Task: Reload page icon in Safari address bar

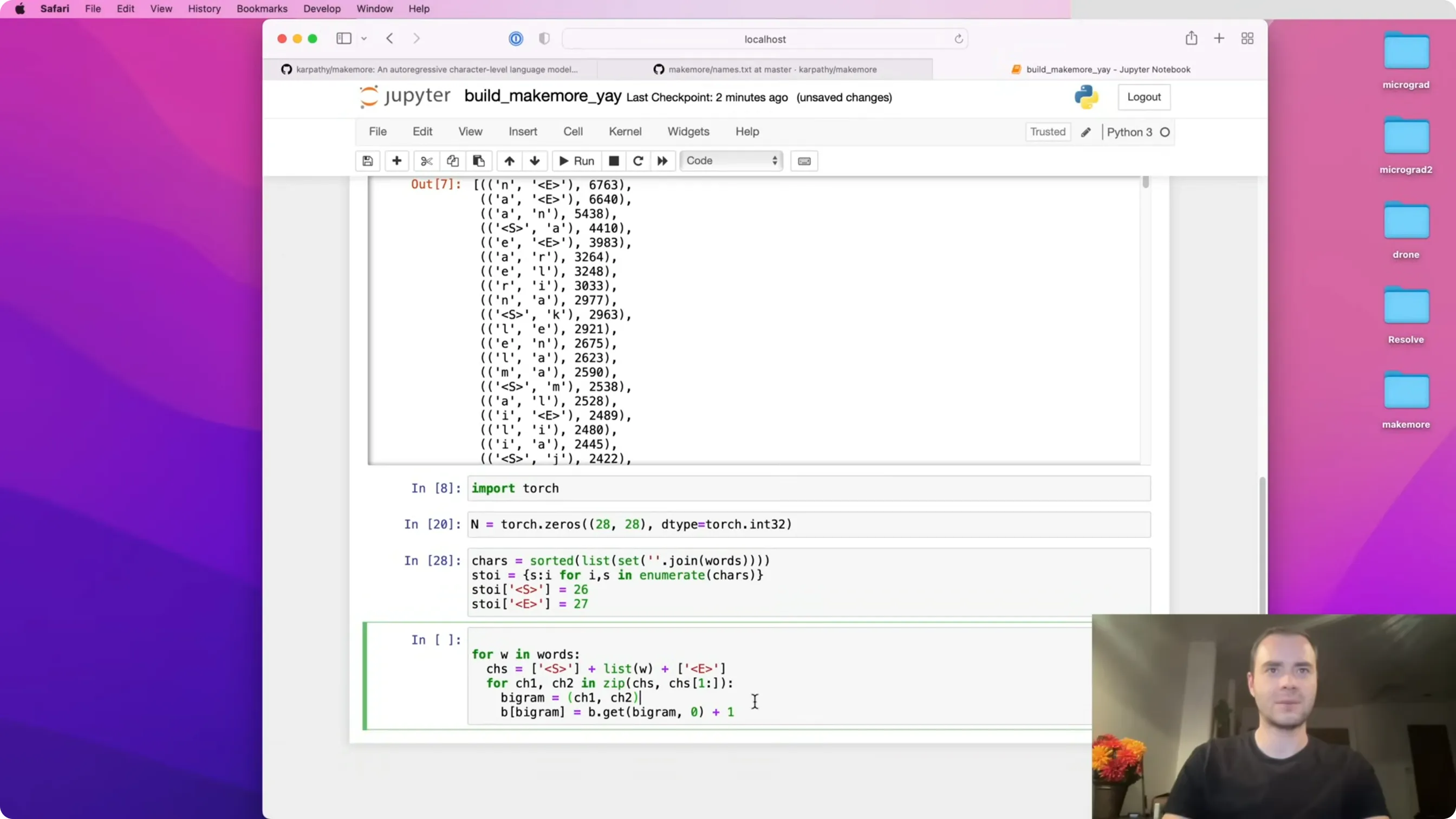Action: pos(959,39)
